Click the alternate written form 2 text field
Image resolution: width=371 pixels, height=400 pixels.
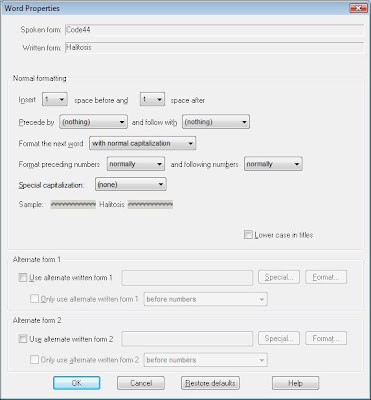pyautogui.click(x=187, y=339)
